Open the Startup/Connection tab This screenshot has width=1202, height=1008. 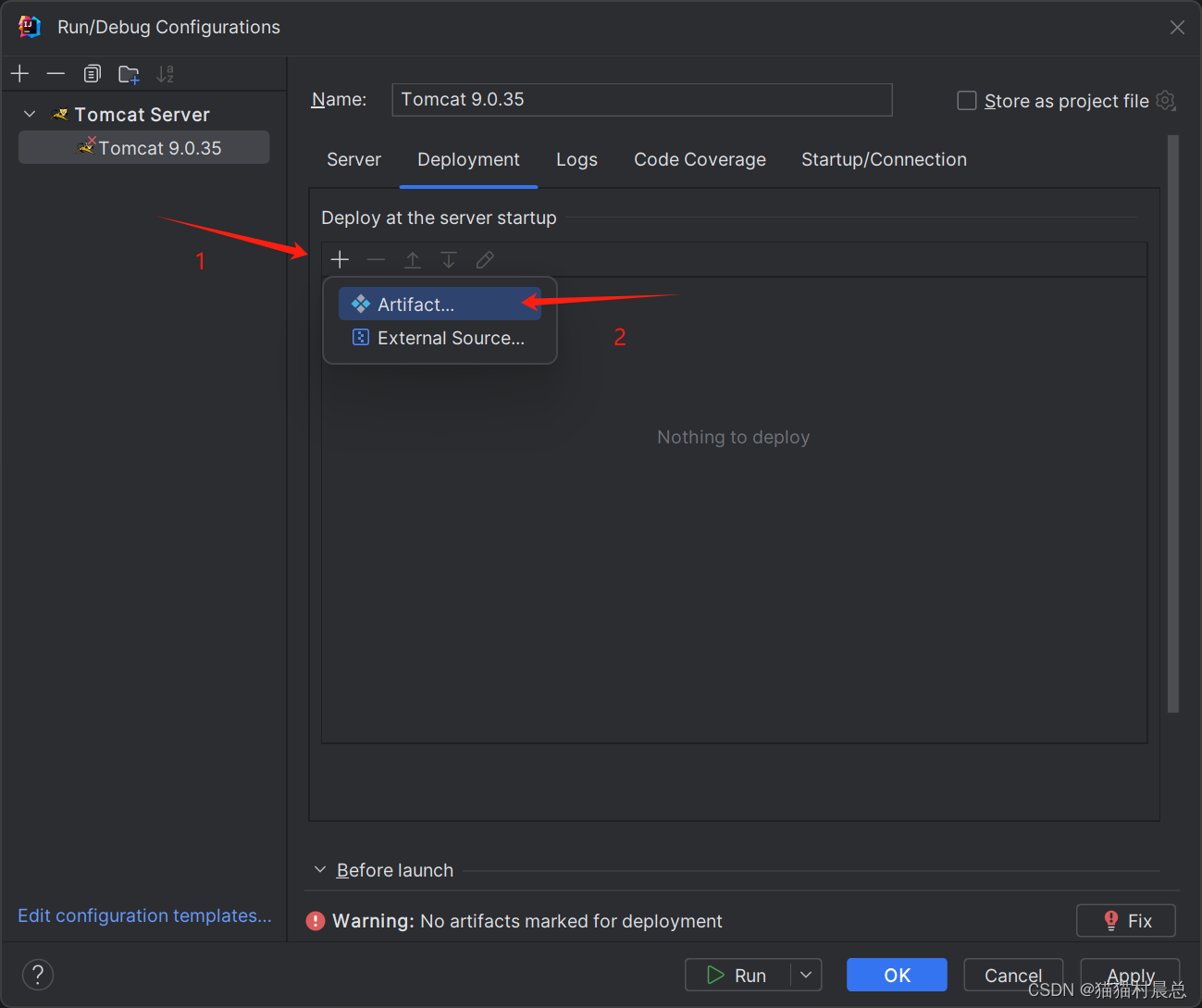(x=884, y=159)
